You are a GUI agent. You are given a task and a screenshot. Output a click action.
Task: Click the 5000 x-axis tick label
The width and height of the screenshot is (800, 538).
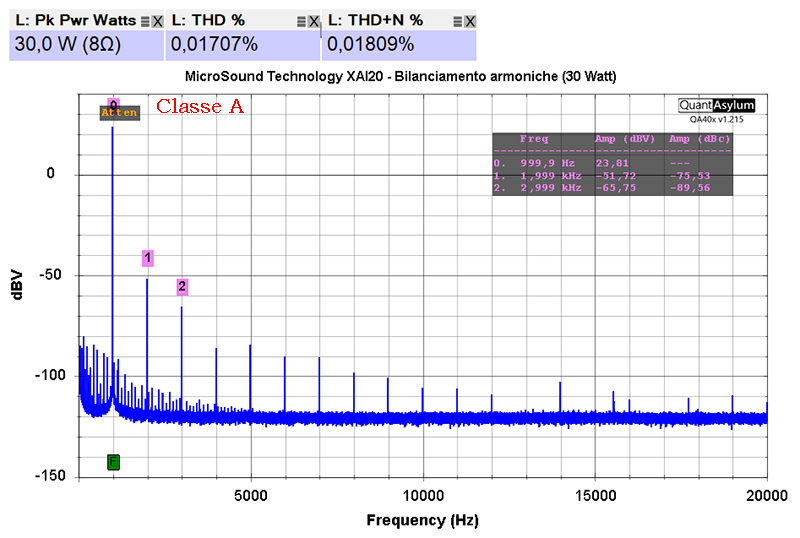click(251, 496)
